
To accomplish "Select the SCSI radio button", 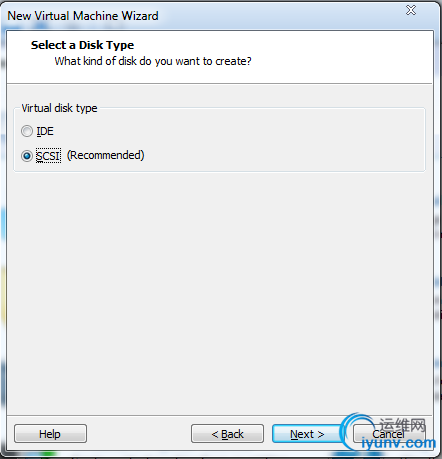I will [x=27, y=156].
